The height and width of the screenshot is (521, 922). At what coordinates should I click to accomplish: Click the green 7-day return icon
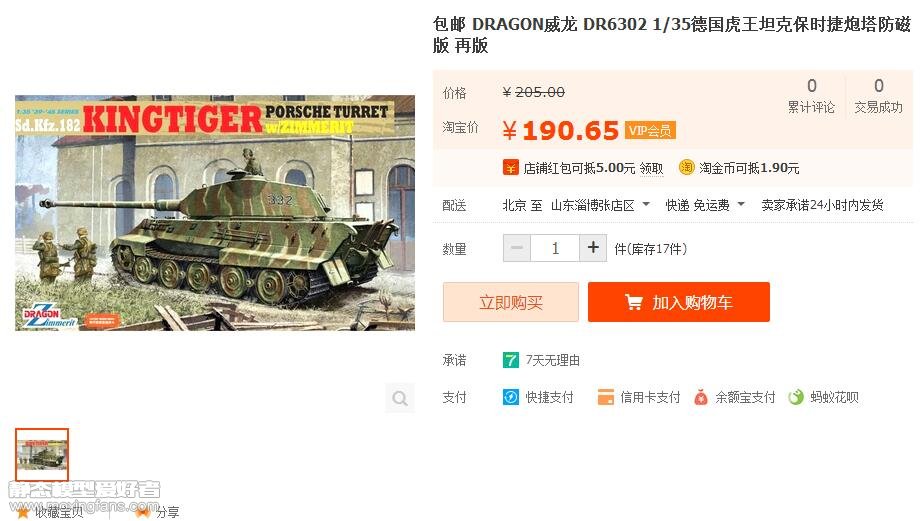510,360
